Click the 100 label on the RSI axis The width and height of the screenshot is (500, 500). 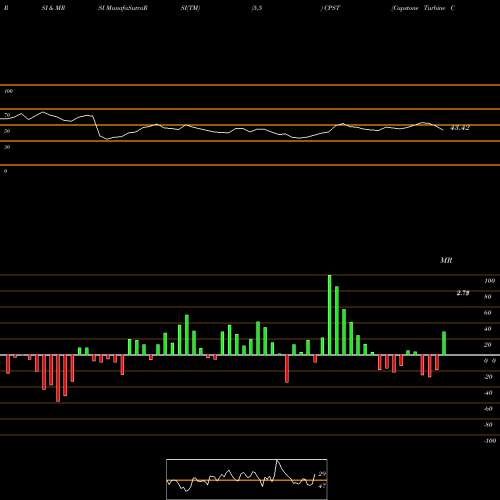[x=8, y=91]
